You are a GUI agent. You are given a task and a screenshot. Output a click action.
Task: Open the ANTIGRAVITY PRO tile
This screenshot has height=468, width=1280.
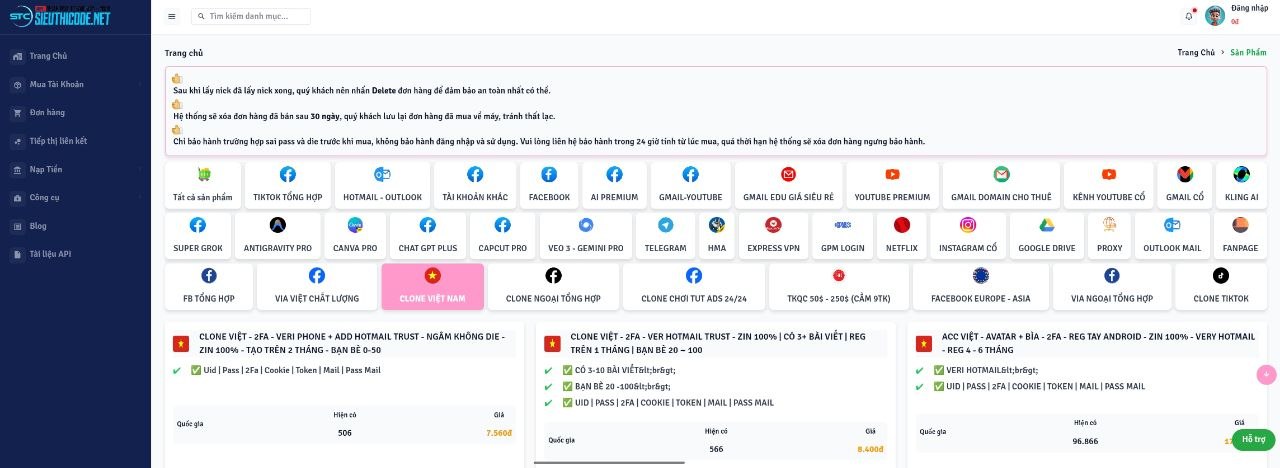click(277, 236)
